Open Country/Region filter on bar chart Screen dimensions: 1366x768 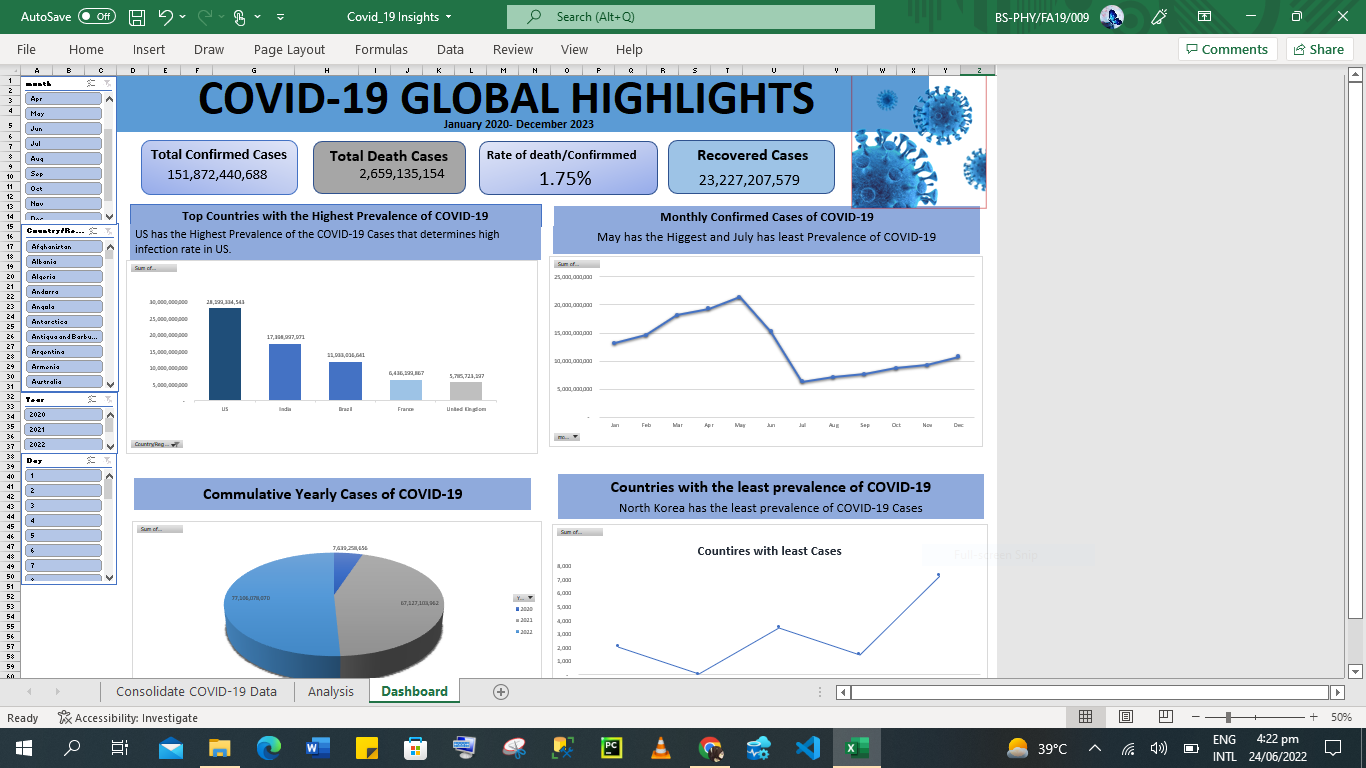pos(157,443)
